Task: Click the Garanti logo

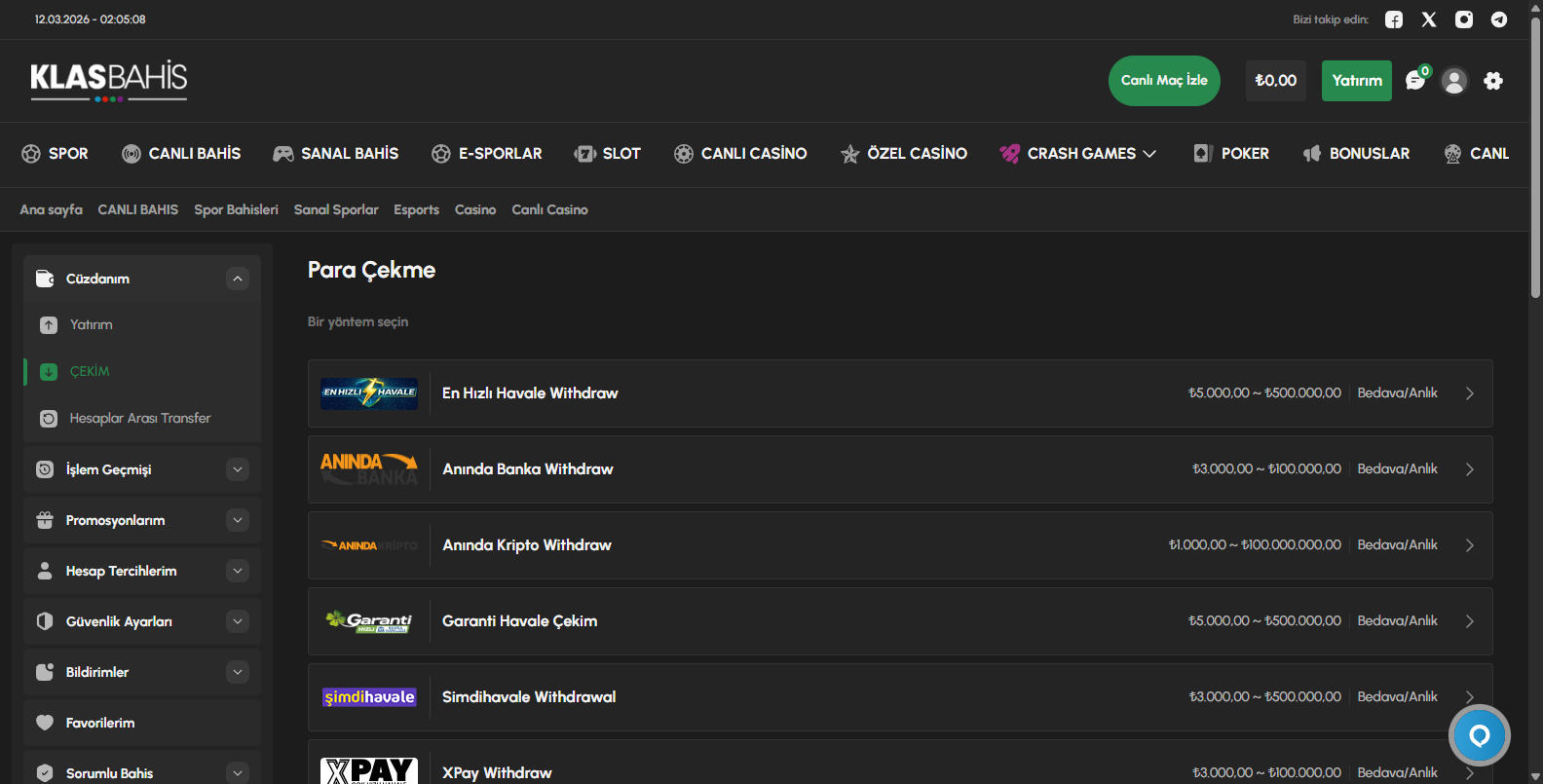Action: 369,621
